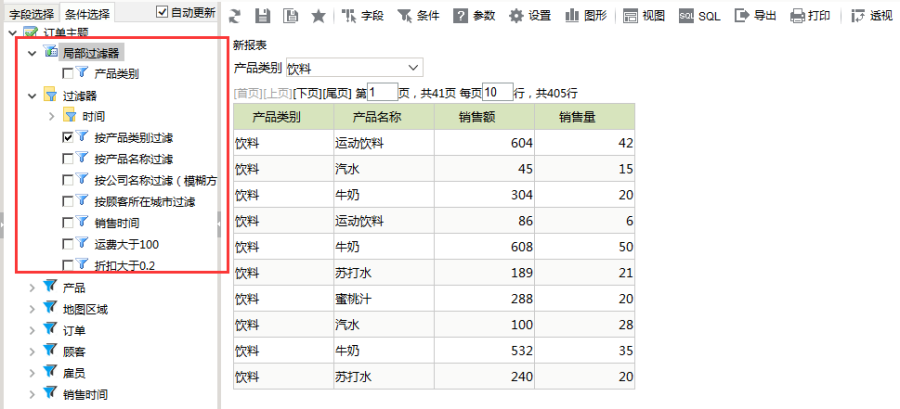Open the 参数 parameters tool

[x=474, y=15]
